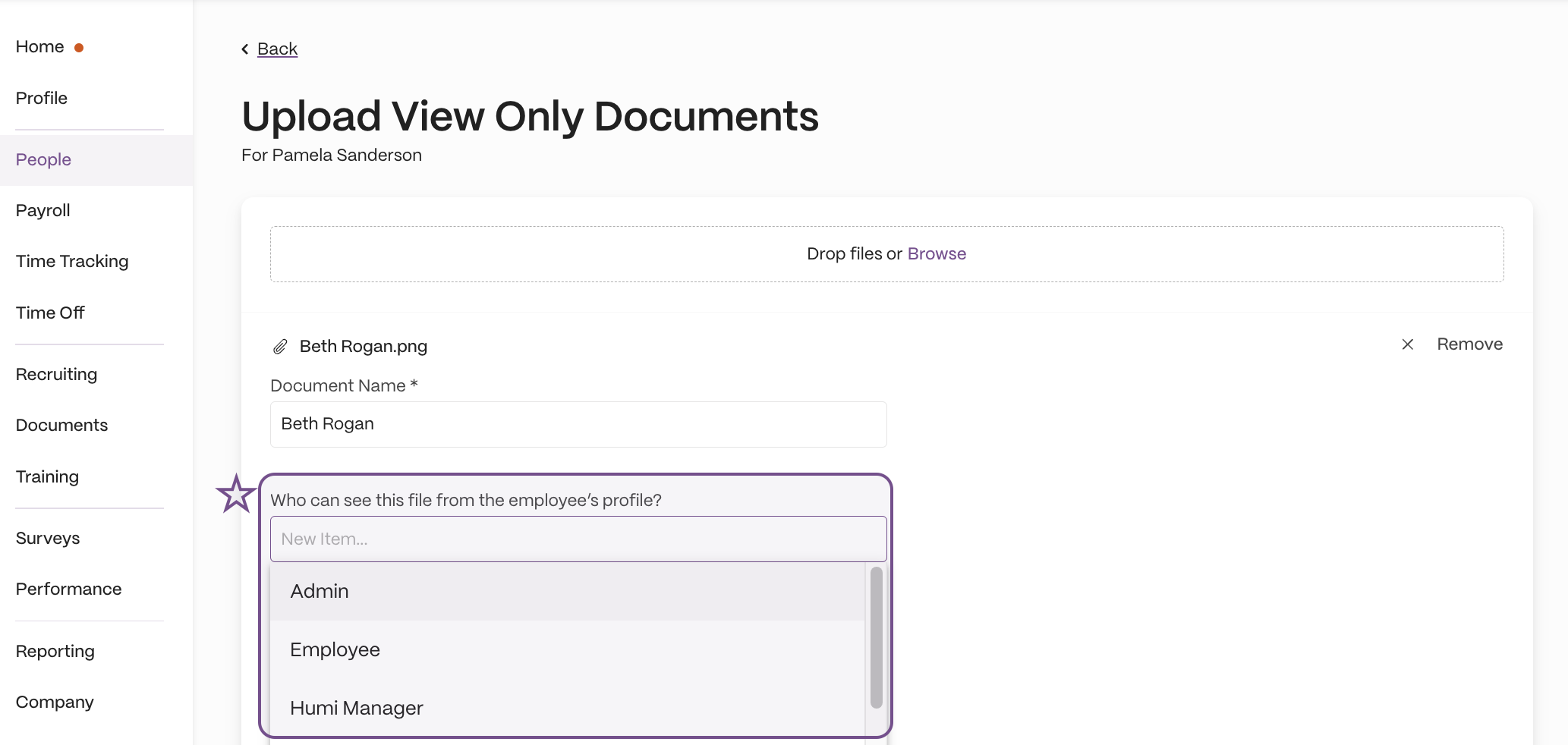Viewport: 1568px width, 745px height.
Task: Click the file drop zone area
Action: tap(886, 254)
